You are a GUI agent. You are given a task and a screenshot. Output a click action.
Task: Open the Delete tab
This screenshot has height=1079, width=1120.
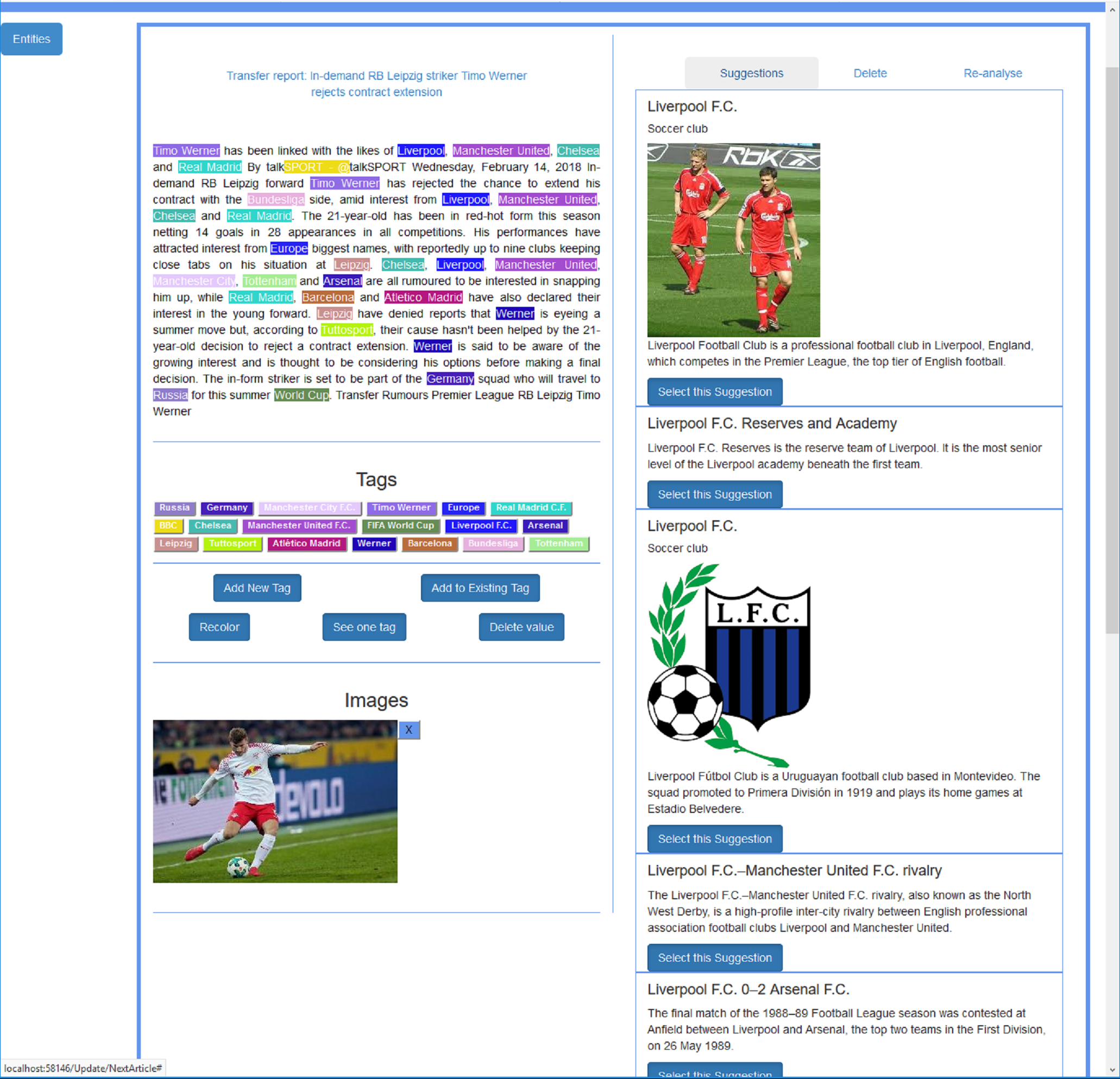click(870, 73)
